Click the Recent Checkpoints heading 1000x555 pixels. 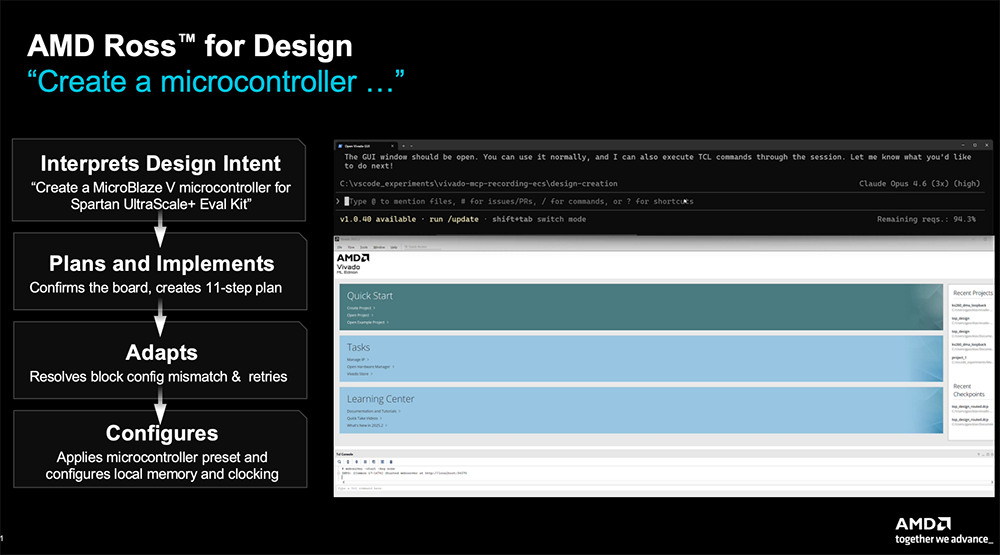(x=969, y=390)
